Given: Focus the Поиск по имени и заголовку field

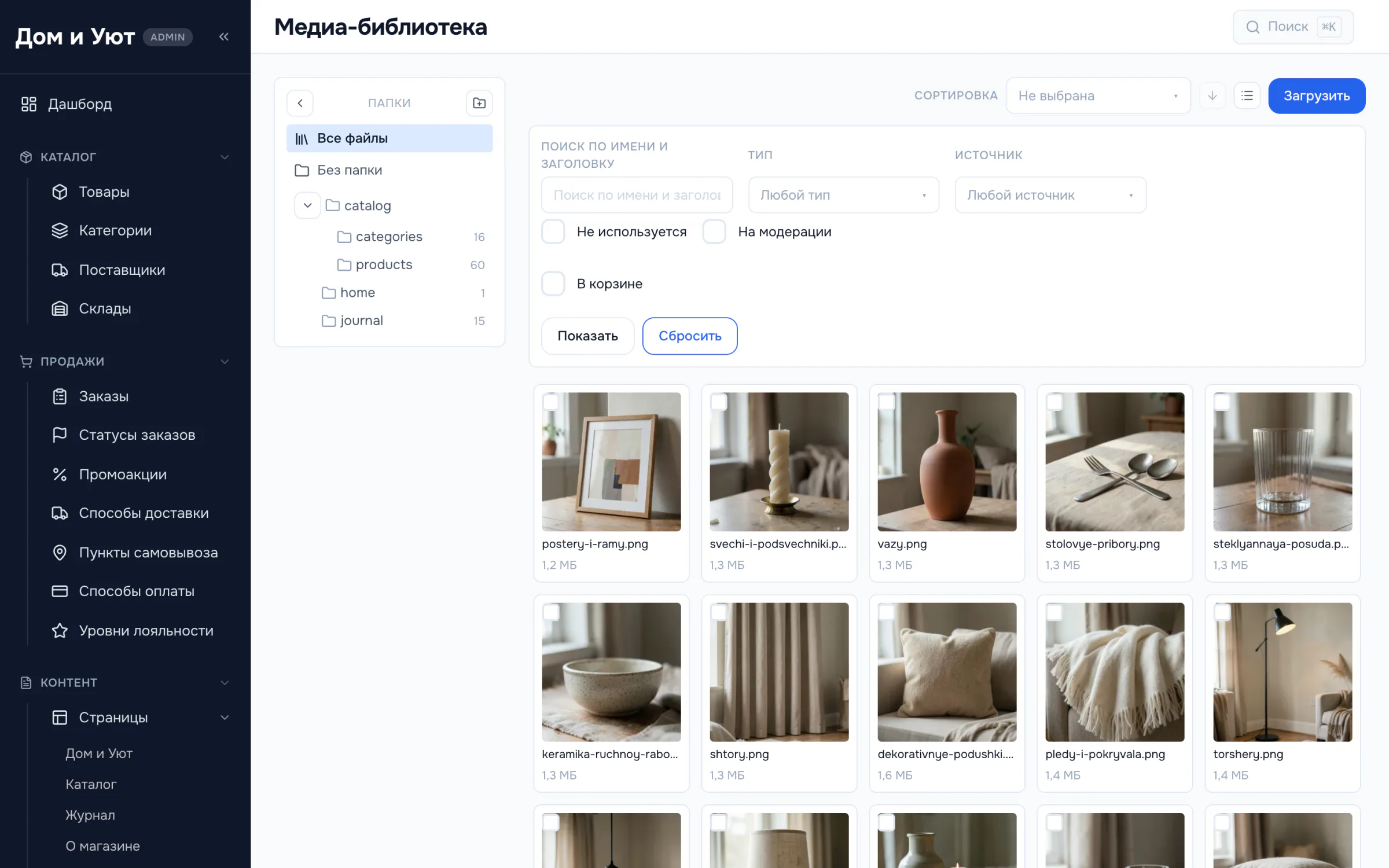Looking at the screenshot, I should [637, 195].
